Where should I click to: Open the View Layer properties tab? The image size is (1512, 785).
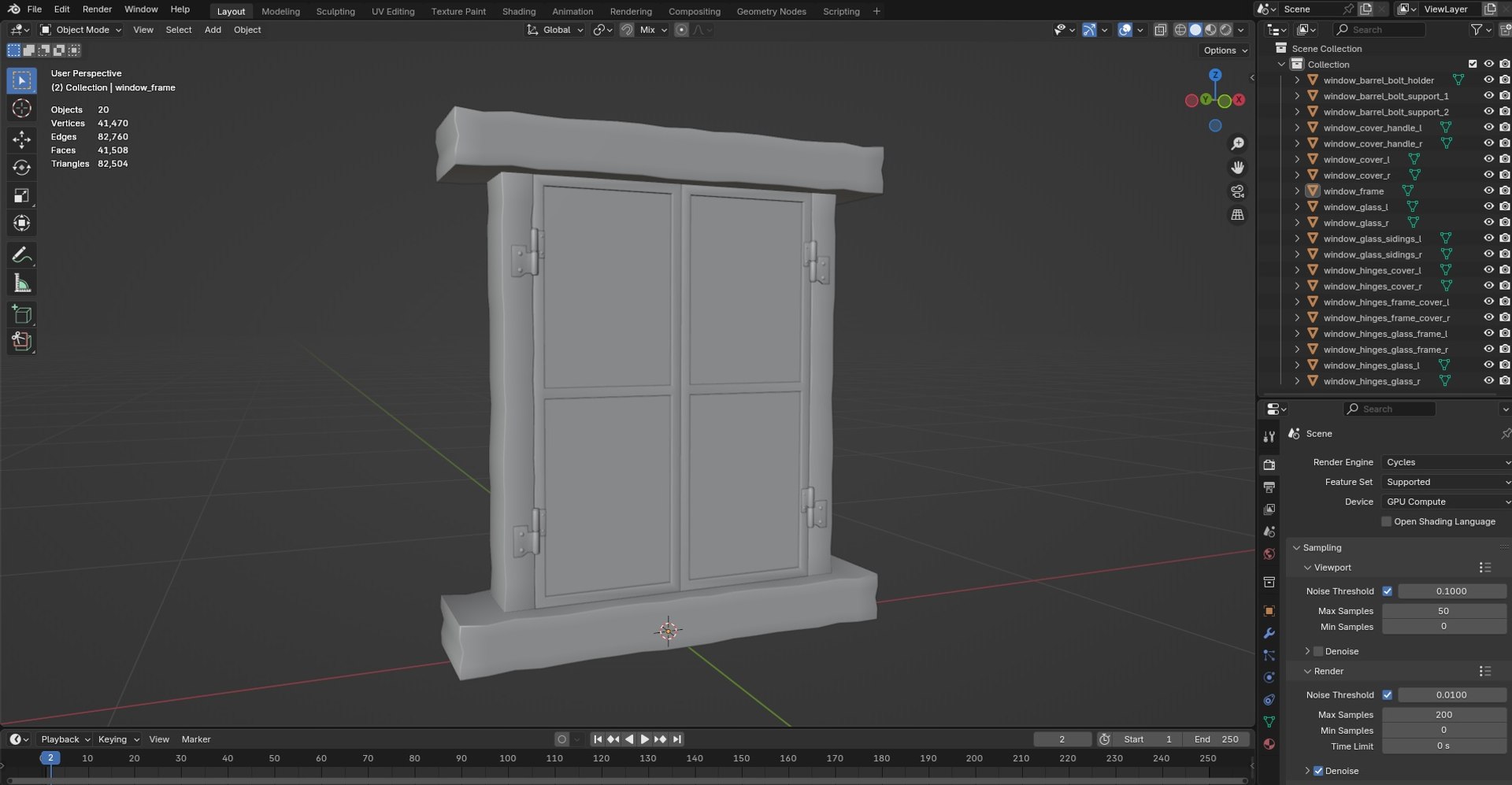click(1269, 509)
